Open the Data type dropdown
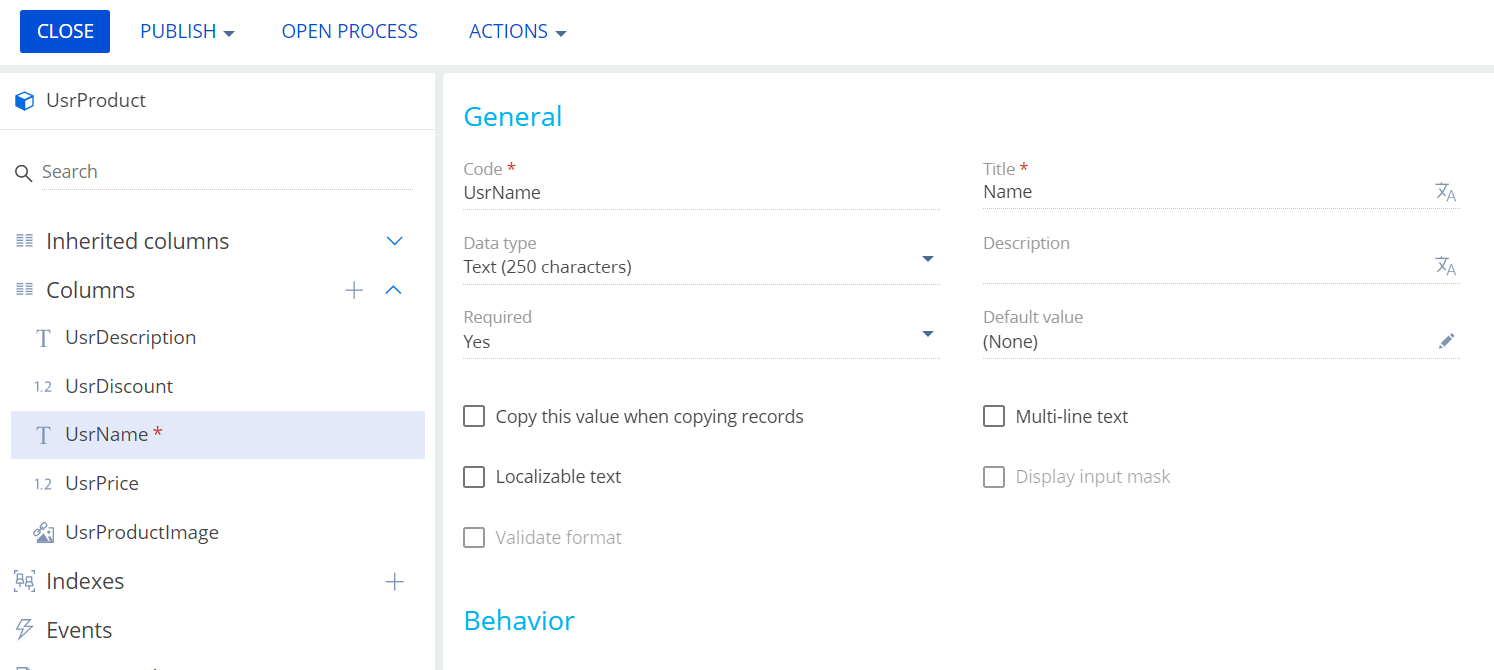This screenshot has height=670, width=1494. point(928,259)
